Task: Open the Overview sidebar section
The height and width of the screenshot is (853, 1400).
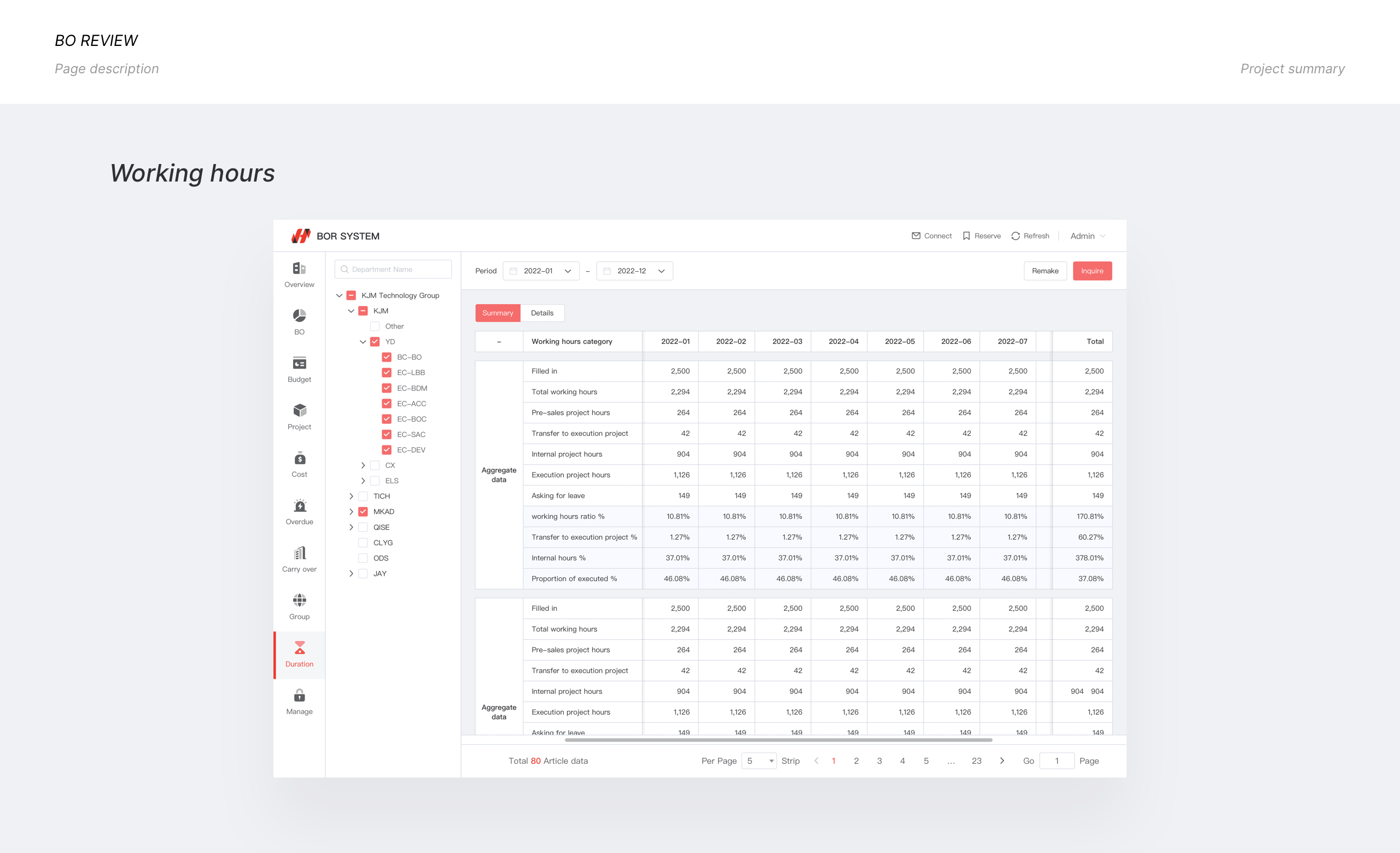Action: click(300, 275)
